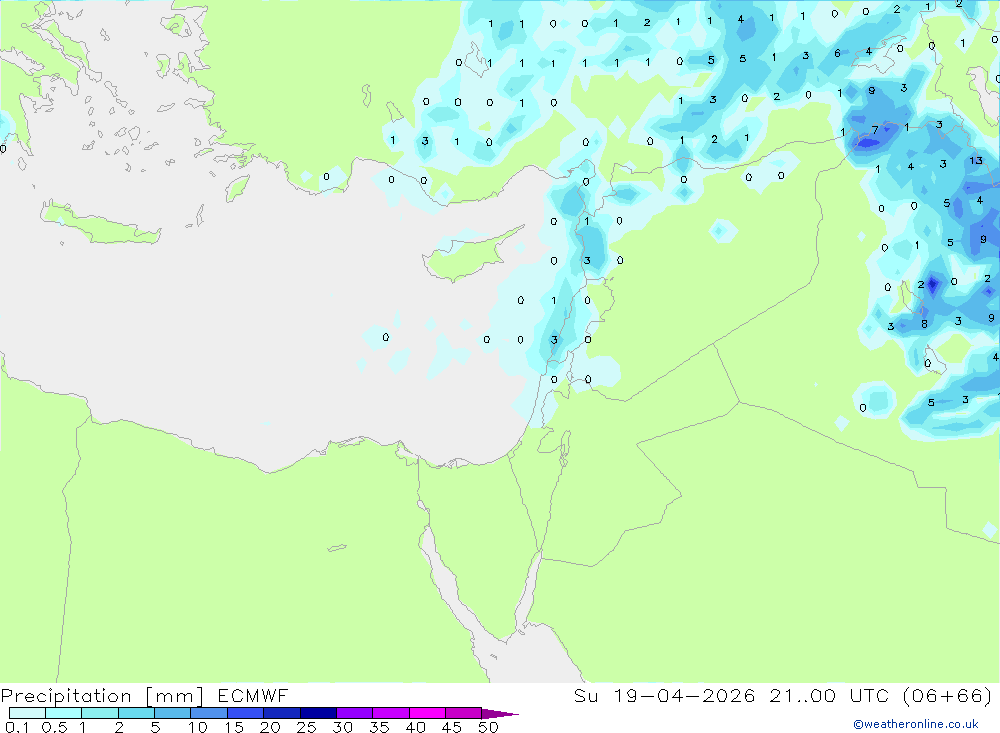Click the '20' legend scale value
Viewport: 1000px width, 733px height.
tap(270, 727)
